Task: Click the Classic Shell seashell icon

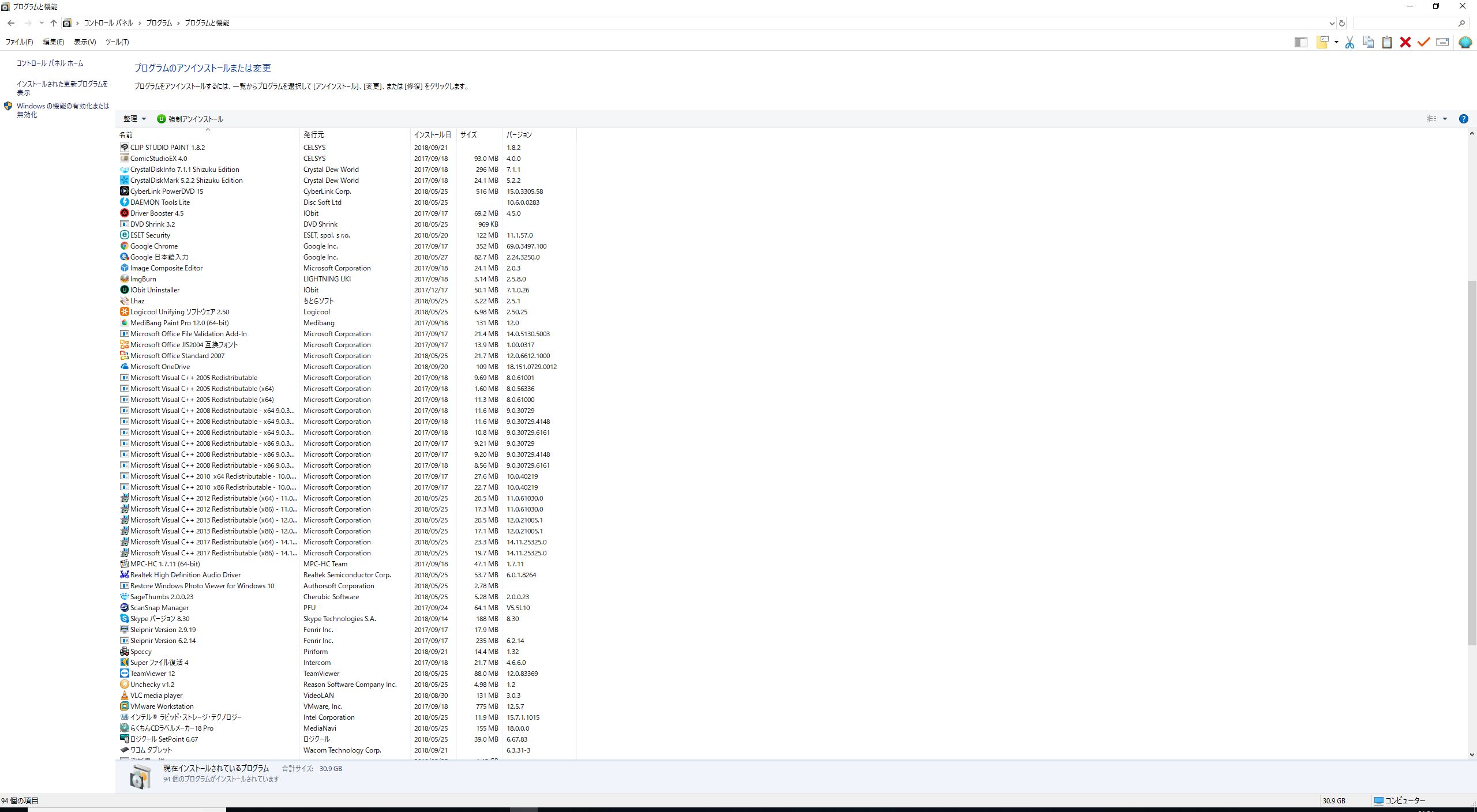Action: tap(1465, 42)
